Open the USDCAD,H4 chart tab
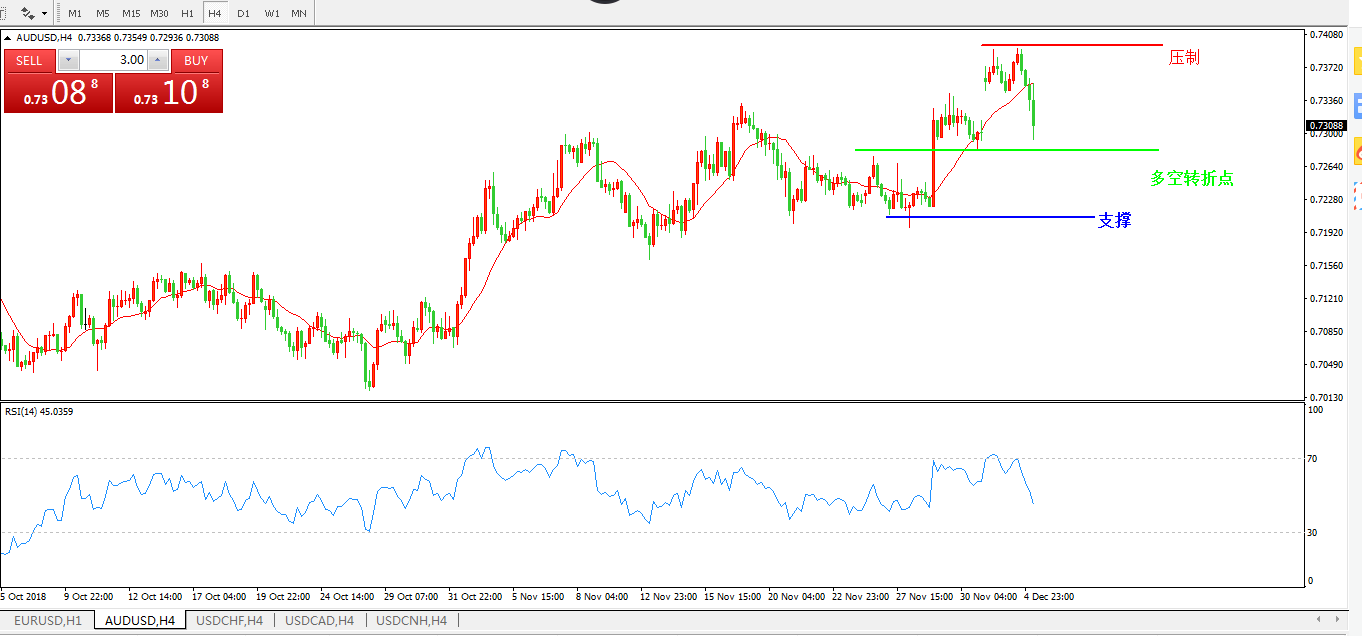Viewport: 1362px width, 636px height. tap(320, 621)
